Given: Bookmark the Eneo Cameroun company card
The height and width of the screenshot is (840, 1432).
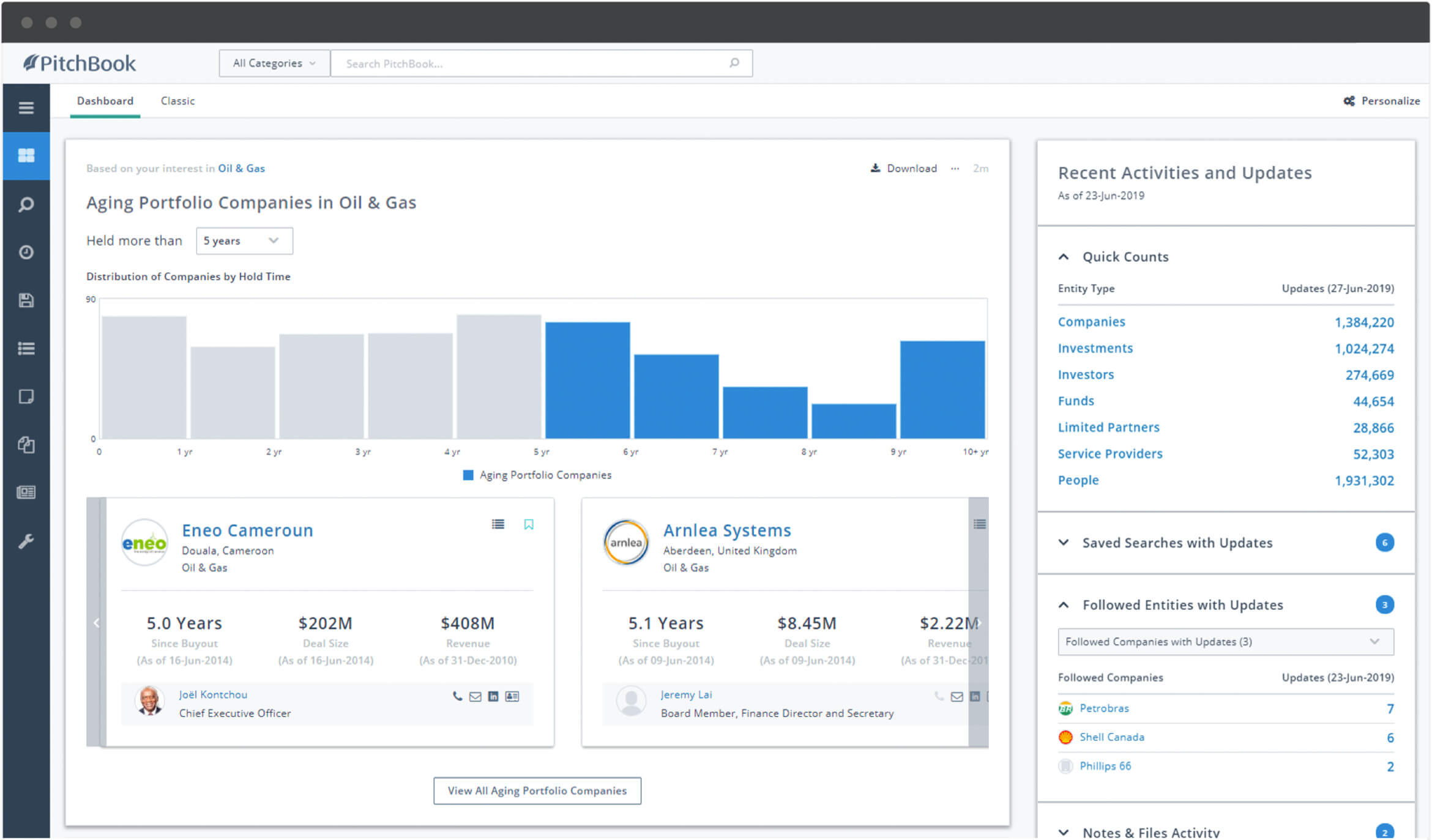Looking at the screenshot, I should (529, 524).
